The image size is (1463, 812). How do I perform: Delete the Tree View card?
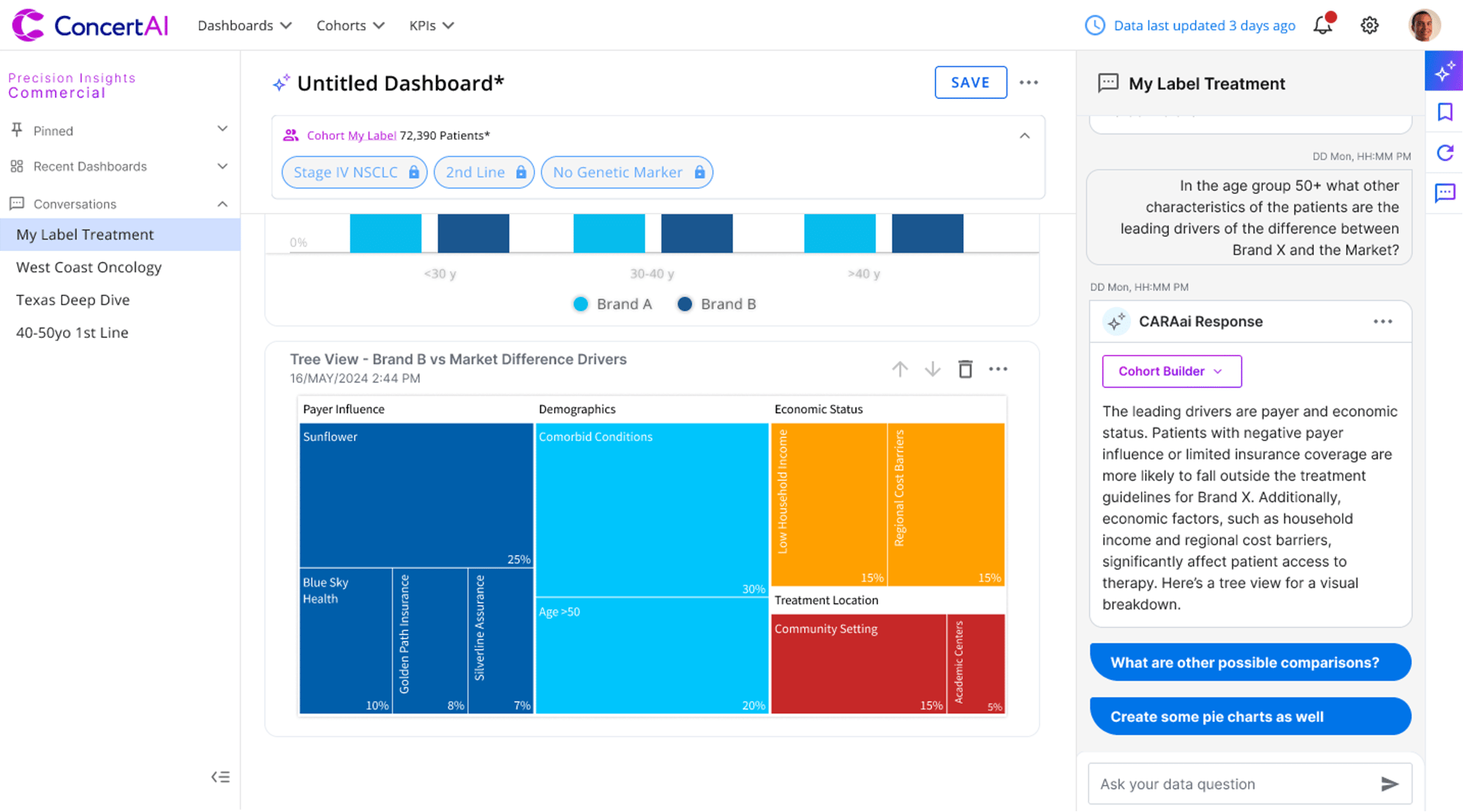(966, 369)
